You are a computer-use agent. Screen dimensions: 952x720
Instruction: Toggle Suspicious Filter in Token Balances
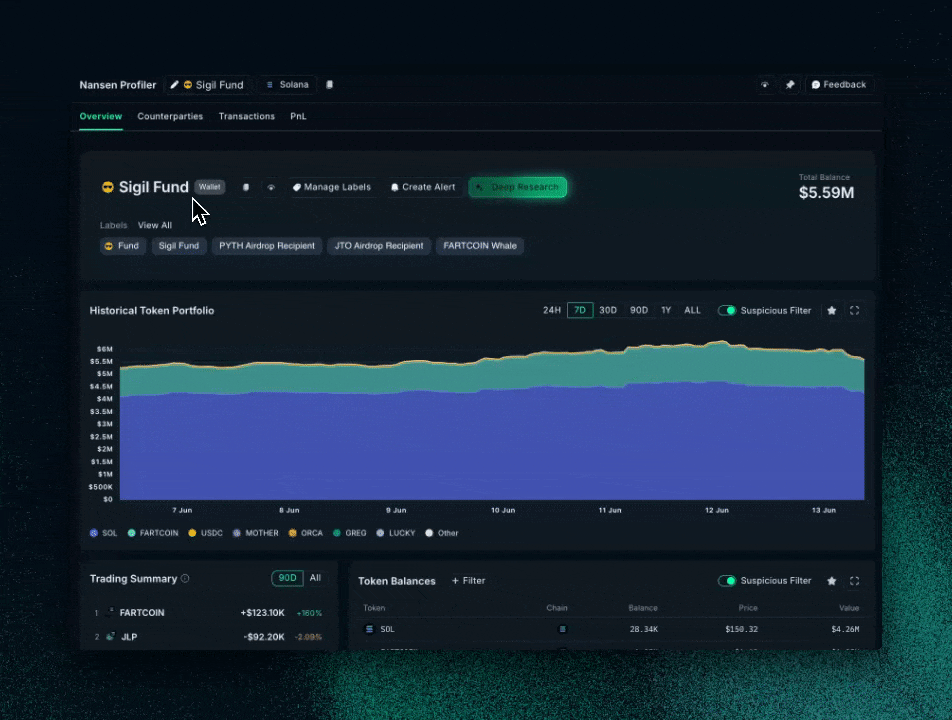[727, 581]
